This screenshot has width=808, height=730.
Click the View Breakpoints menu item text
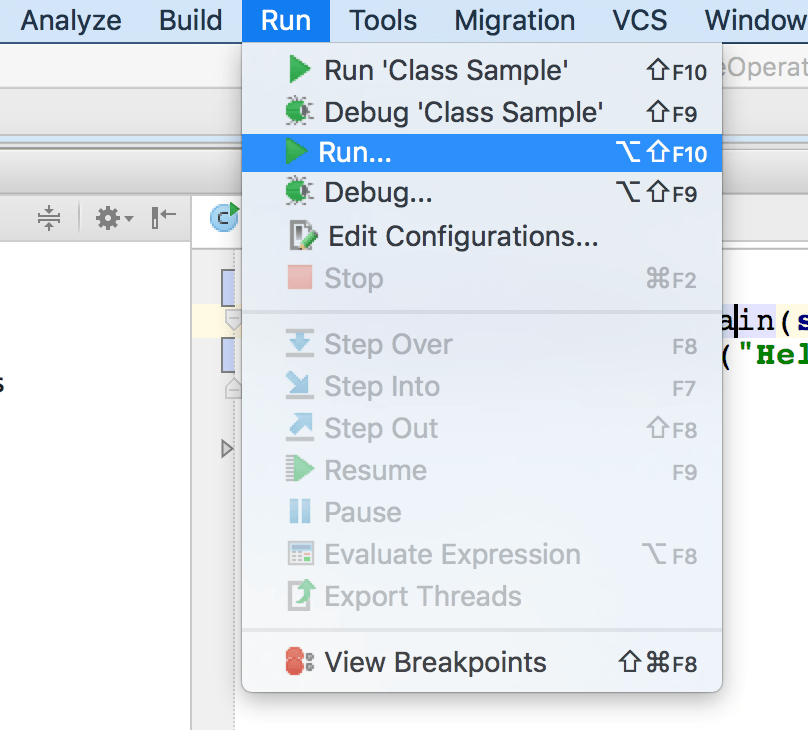[x=435, y=662]
